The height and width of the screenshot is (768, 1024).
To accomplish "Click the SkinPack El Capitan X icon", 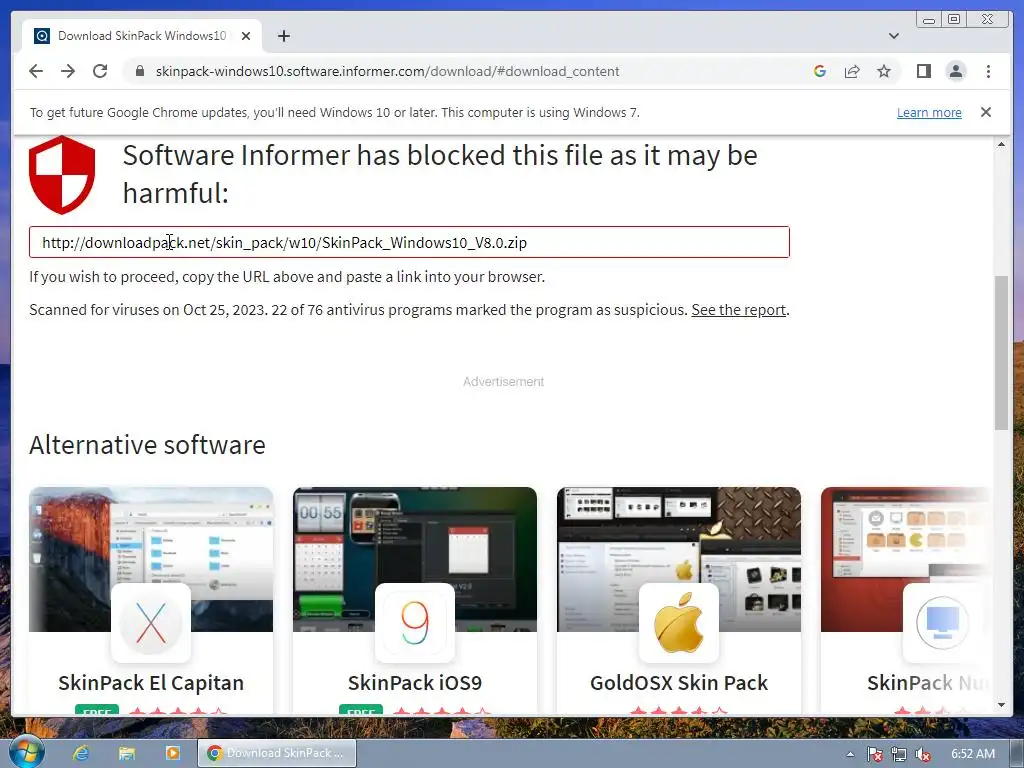I will pyautogui.click(x=151, y=622).
